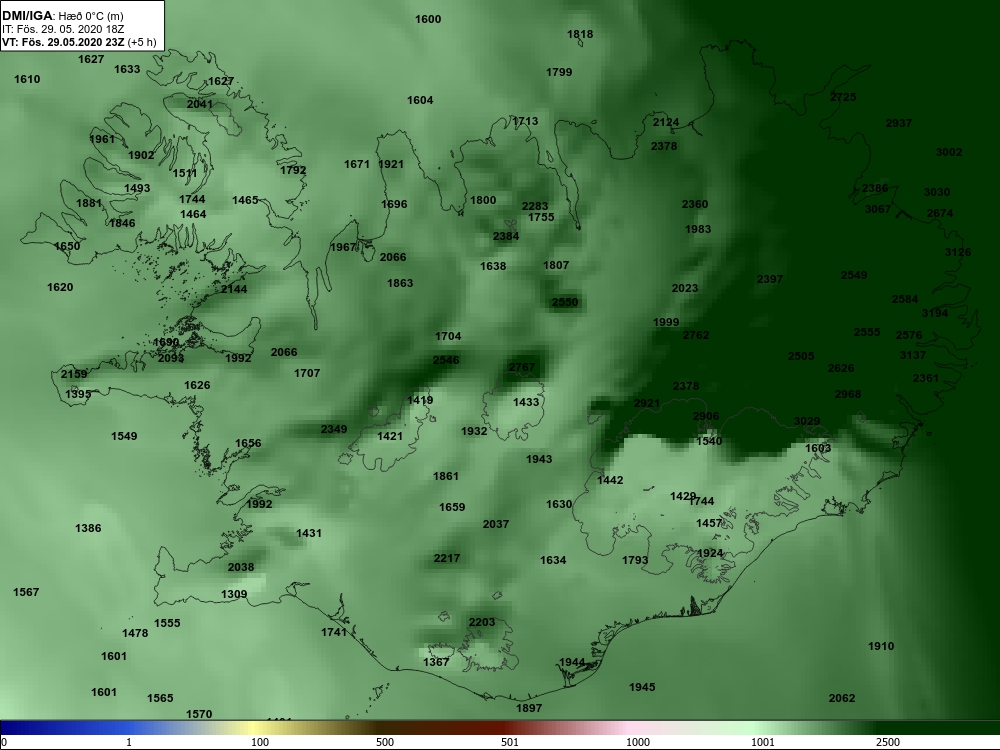Click the map value '1633'
Viewport: 1000px width, 750px height.
click(x=127, y=69)
